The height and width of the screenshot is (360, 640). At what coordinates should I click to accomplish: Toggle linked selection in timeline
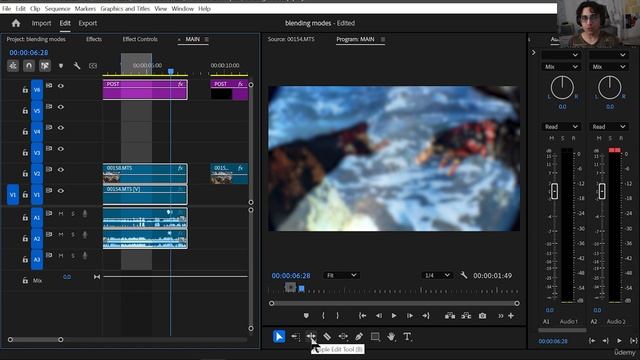pyautogui.click(x=44, y=65)
